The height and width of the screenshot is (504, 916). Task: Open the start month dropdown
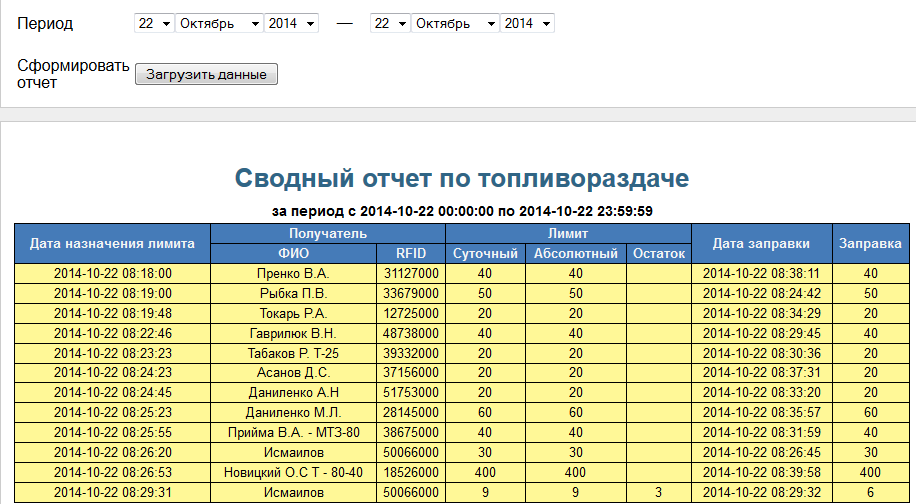pos(218,23)
